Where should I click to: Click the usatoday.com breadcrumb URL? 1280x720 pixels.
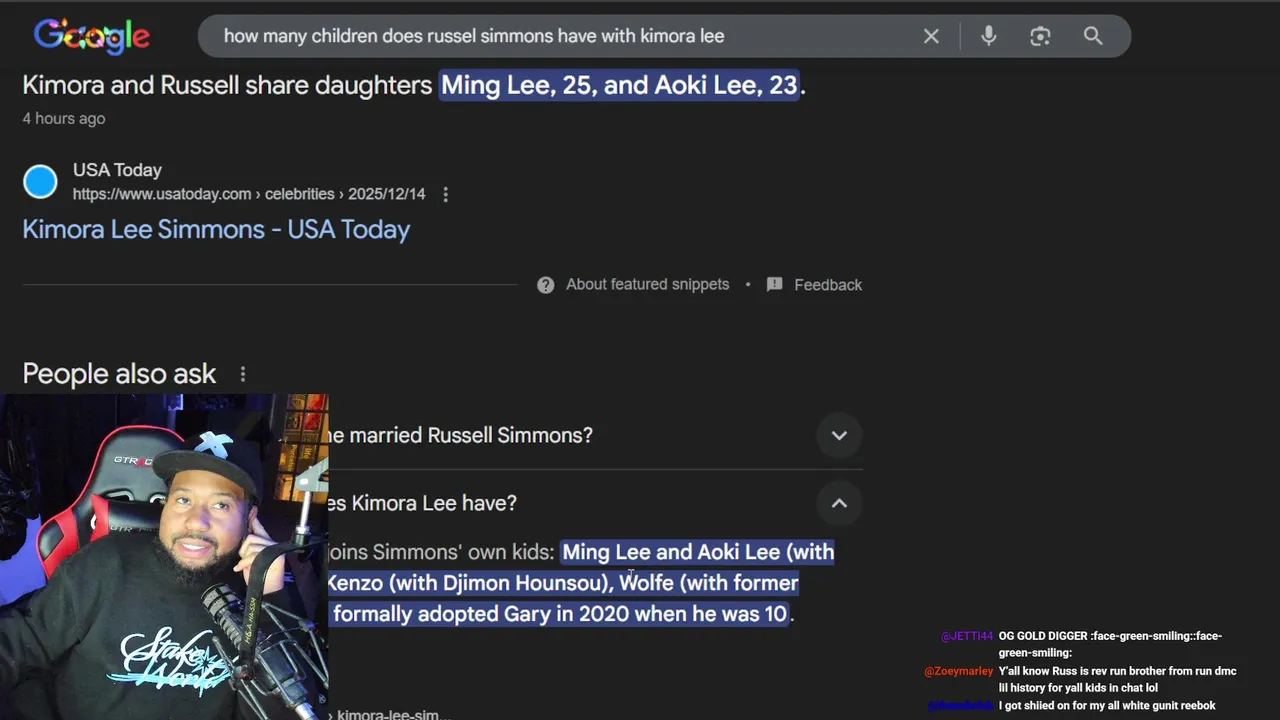(249, 194)
